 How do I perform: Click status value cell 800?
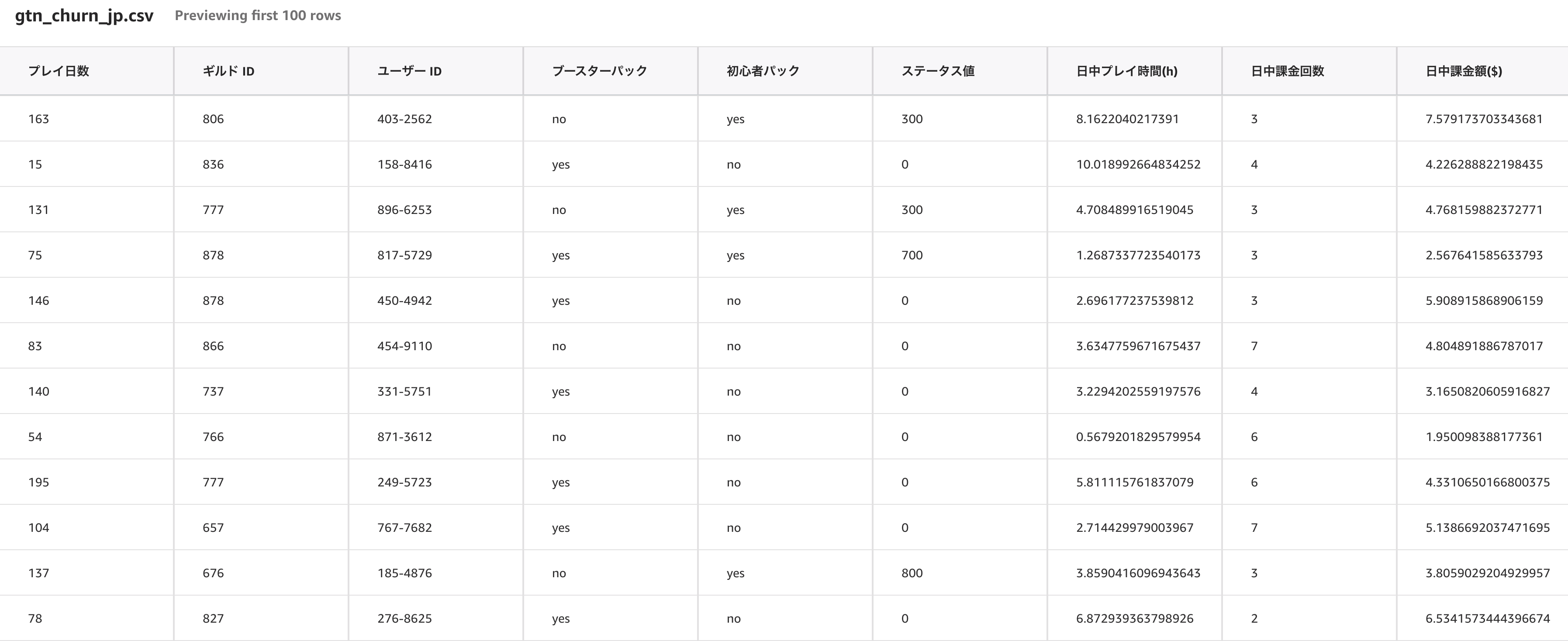point(911,573)
